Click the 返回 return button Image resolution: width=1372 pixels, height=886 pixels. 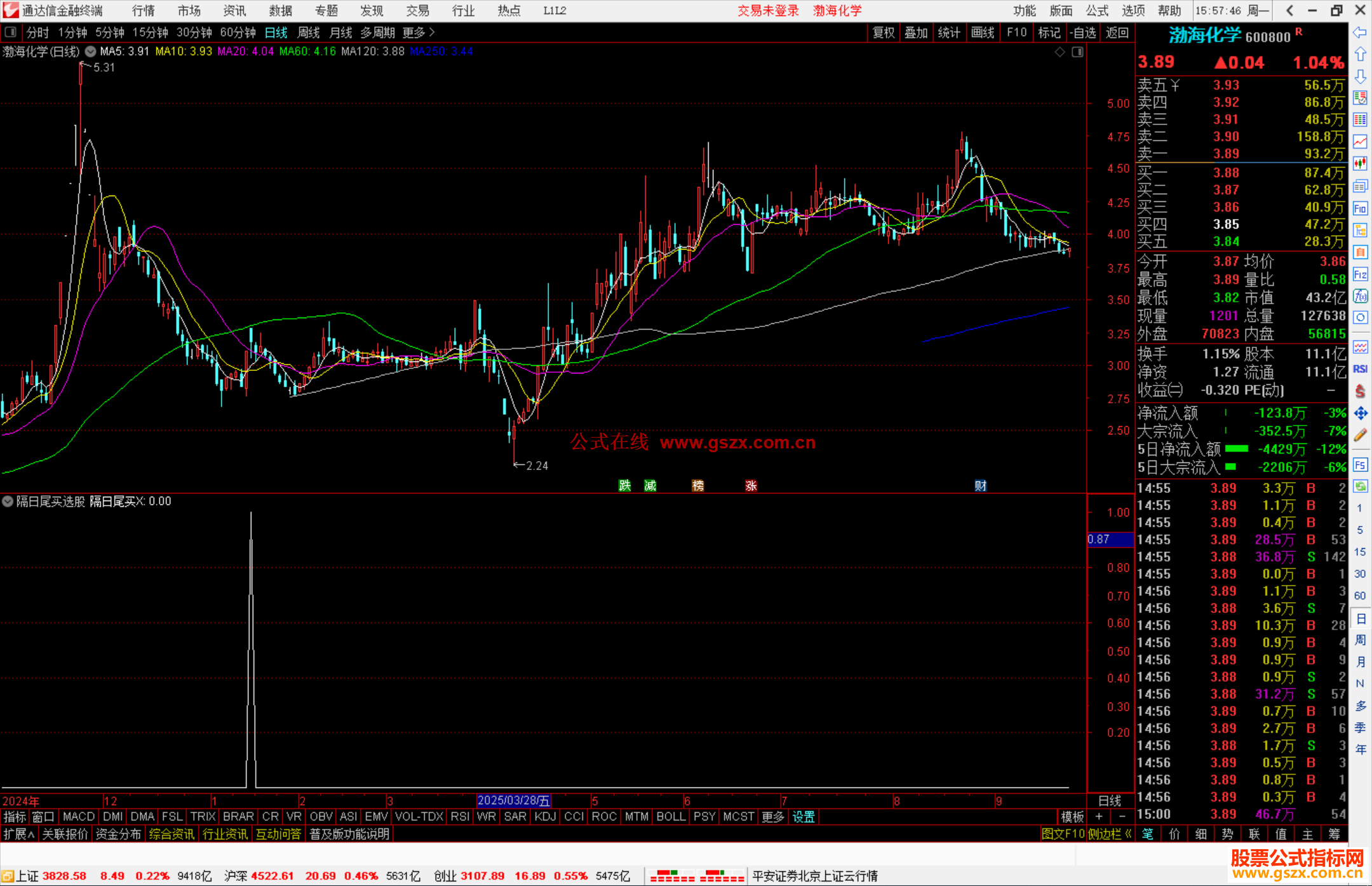tap(1117, 32)
